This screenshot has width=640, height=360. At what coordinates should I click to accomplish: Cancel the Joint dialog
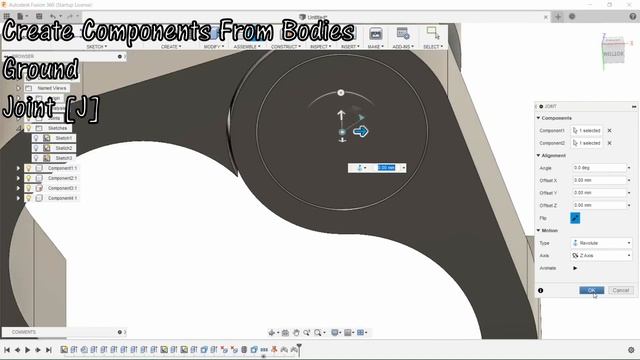point(620,290)
